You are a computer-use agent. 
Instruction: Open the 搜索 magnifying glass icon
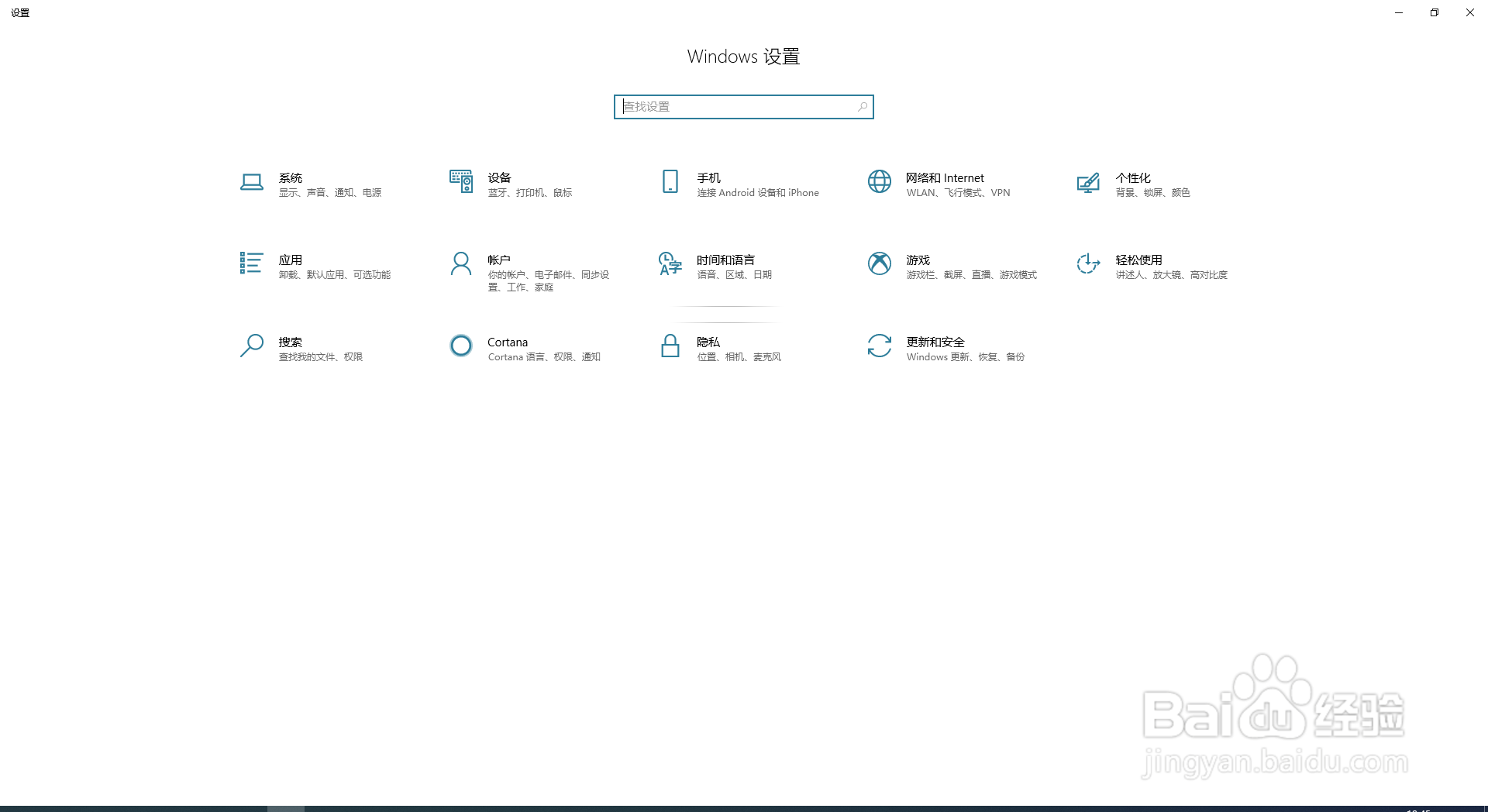click(x=252, y=346)
